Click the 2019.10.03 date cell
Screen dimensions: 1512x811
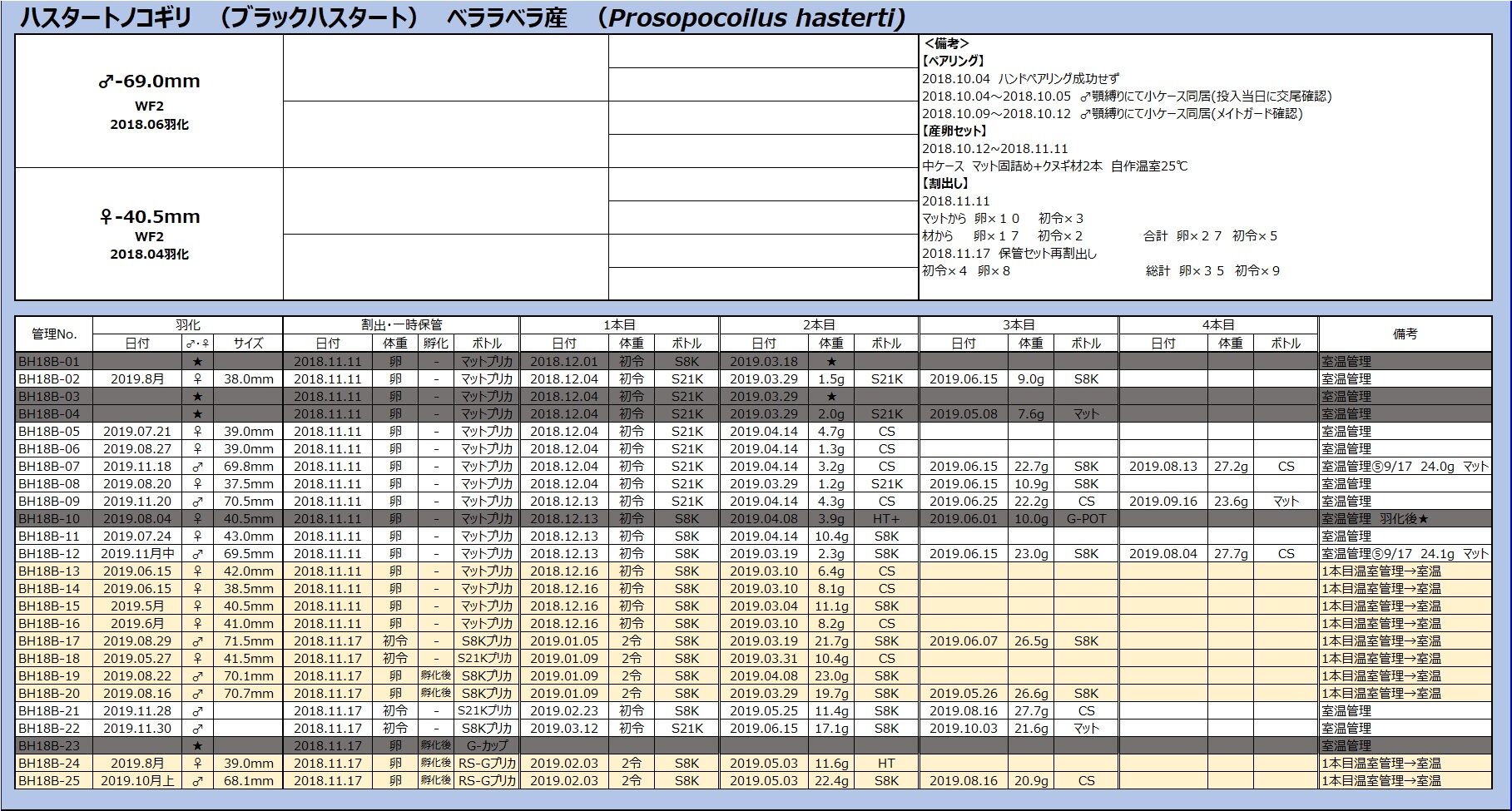(x=963, y=728)
